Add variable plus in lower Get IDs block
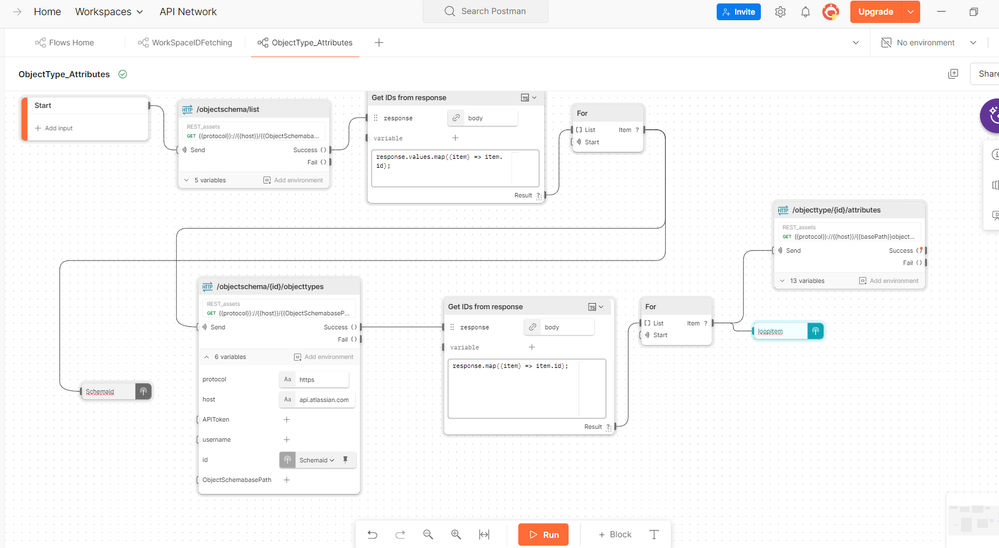 [x=531, y=347]
